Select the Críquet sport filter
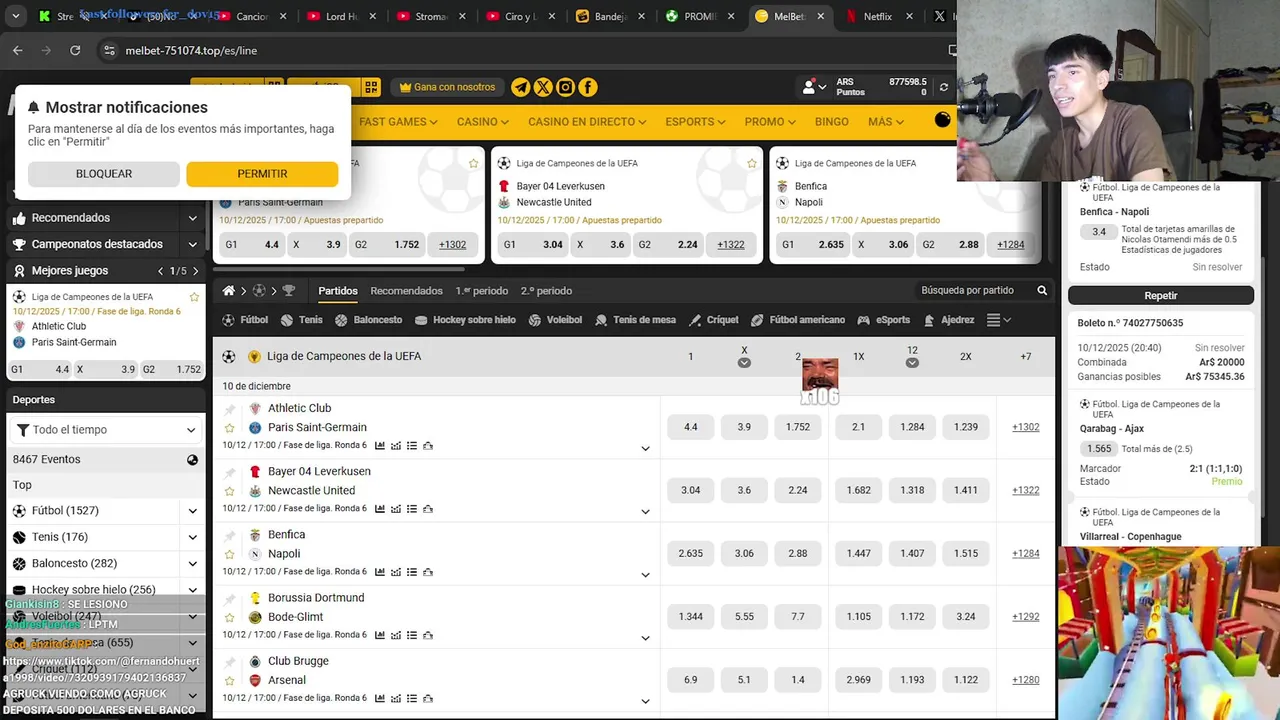The height and width of the screenshot is (720, 1280). pos(714,320)
